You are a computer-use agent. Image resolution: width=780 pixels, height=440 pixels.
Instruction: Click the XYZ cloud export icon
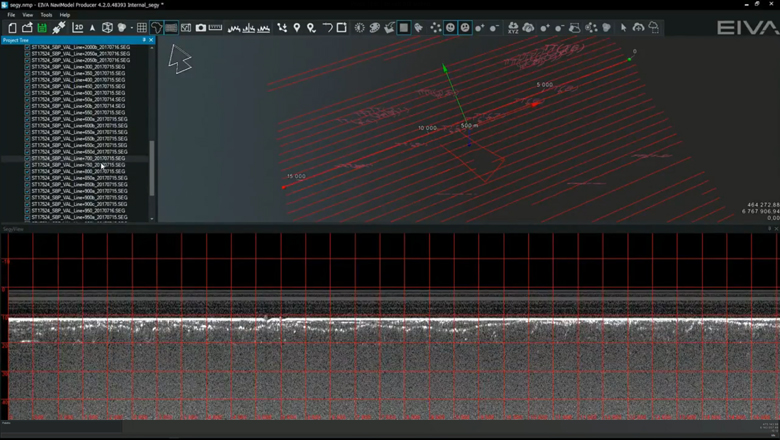click(x=513, y=28)
